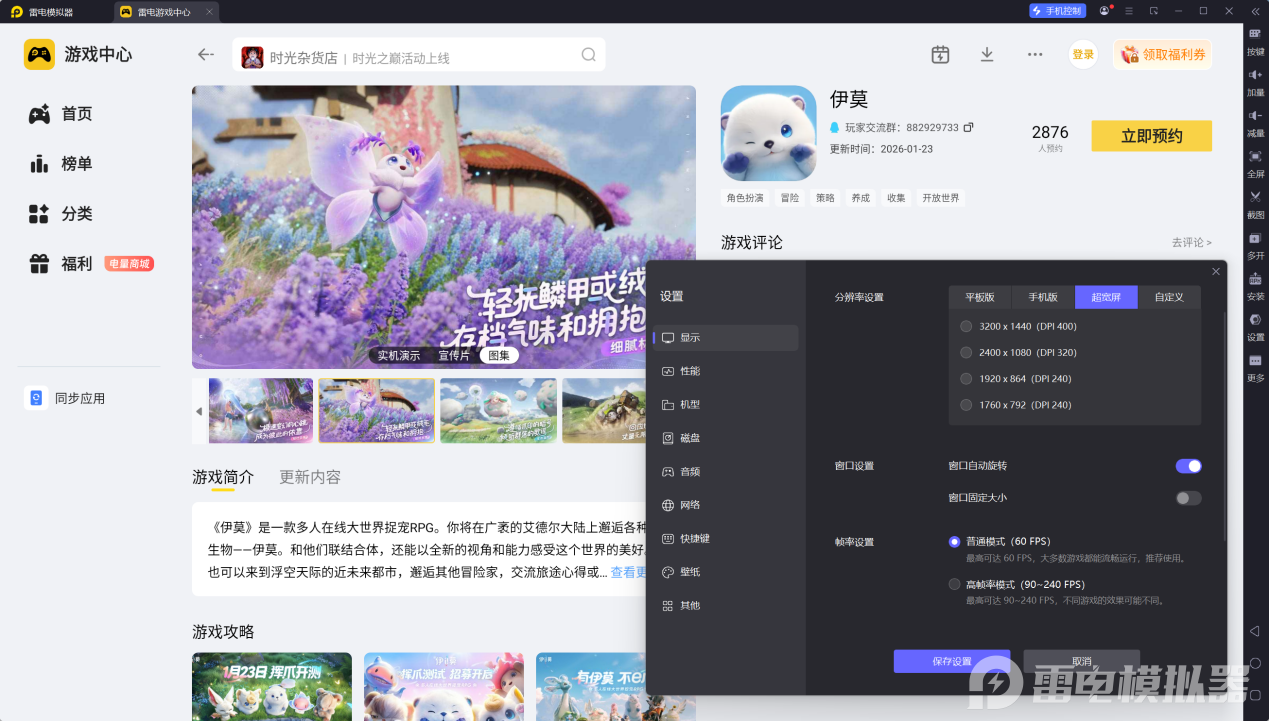The width and height of the screenshot is (1269, 721).
Task: Open the download manager arrow icon
Action: coord(987,55)
